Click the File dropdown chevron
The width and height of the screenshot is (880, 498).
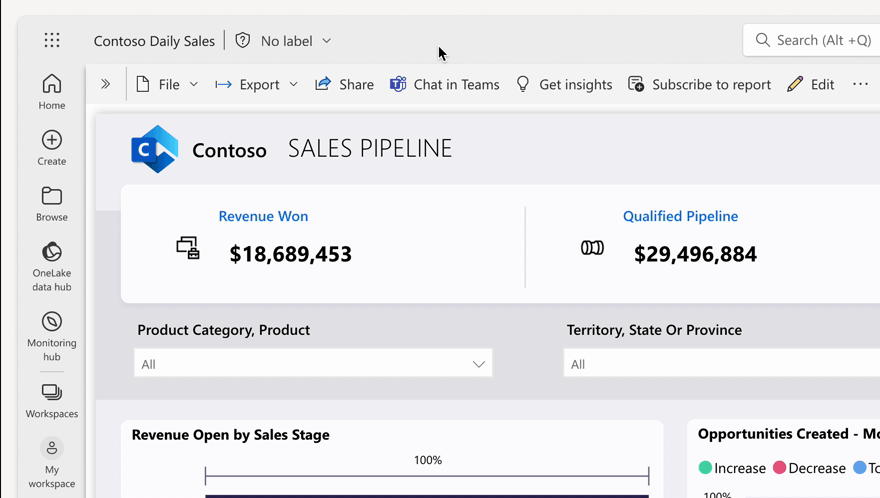[x=194, y=84]
